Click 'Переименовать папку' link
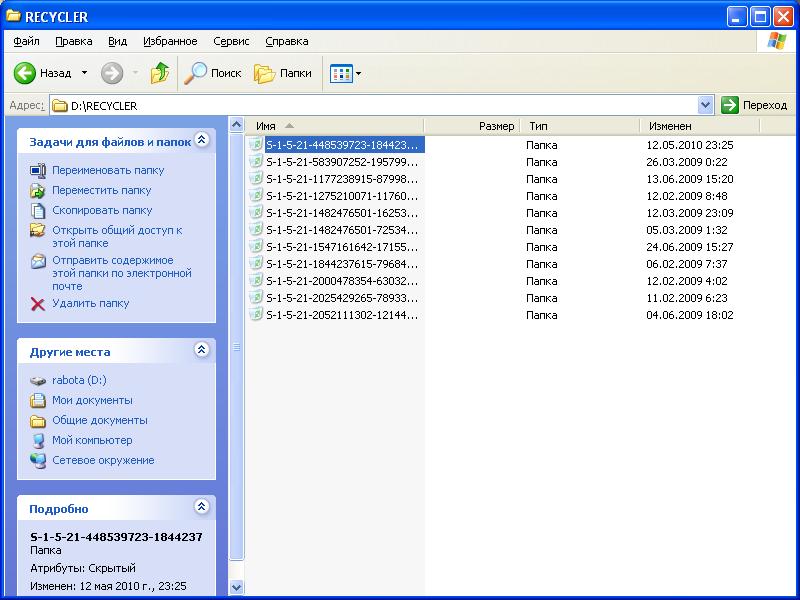Screen dimensions: 800x600 tap(108, 170)
